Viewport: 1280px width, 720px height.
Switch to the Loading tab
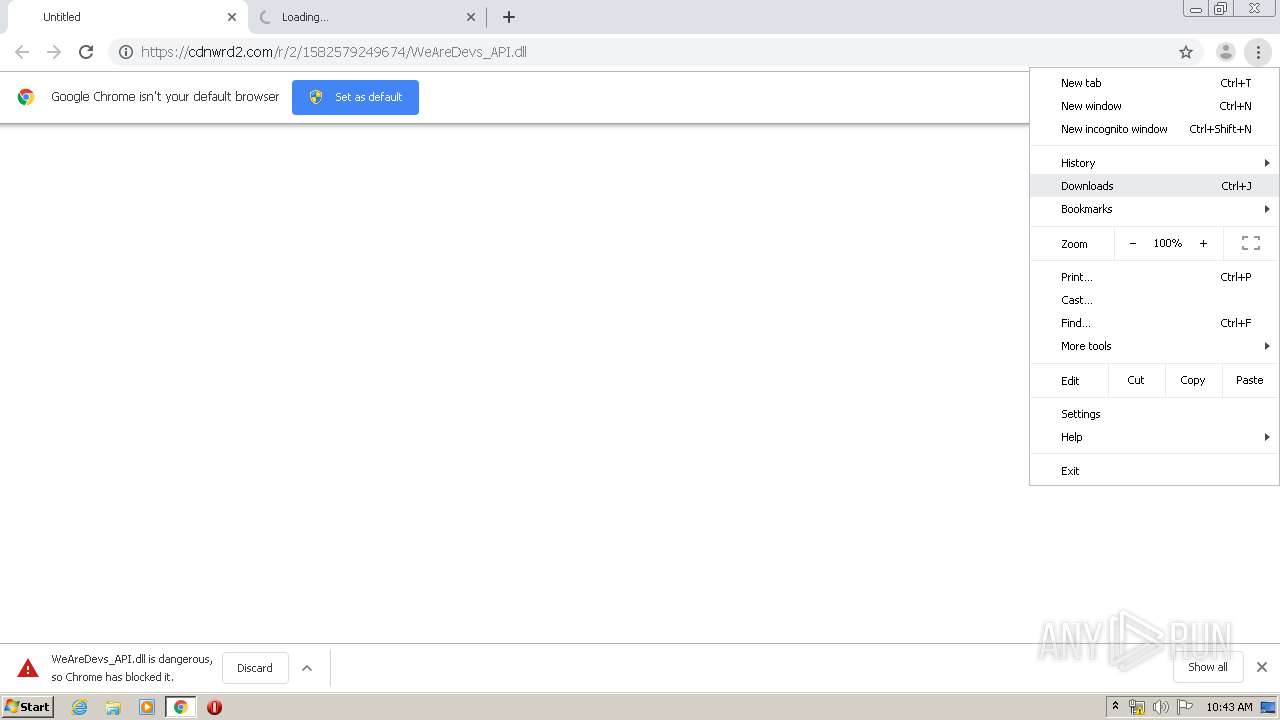click(366, 17)
